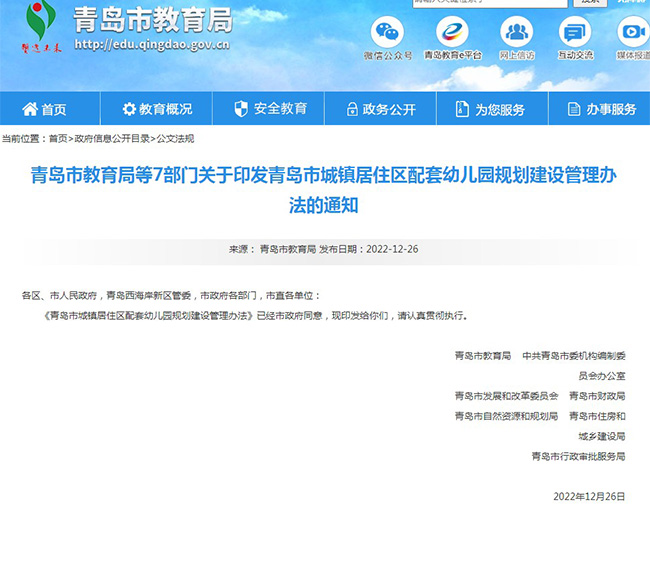Click the search keyword input field
650x572 pixels.
tap(490, 2)
